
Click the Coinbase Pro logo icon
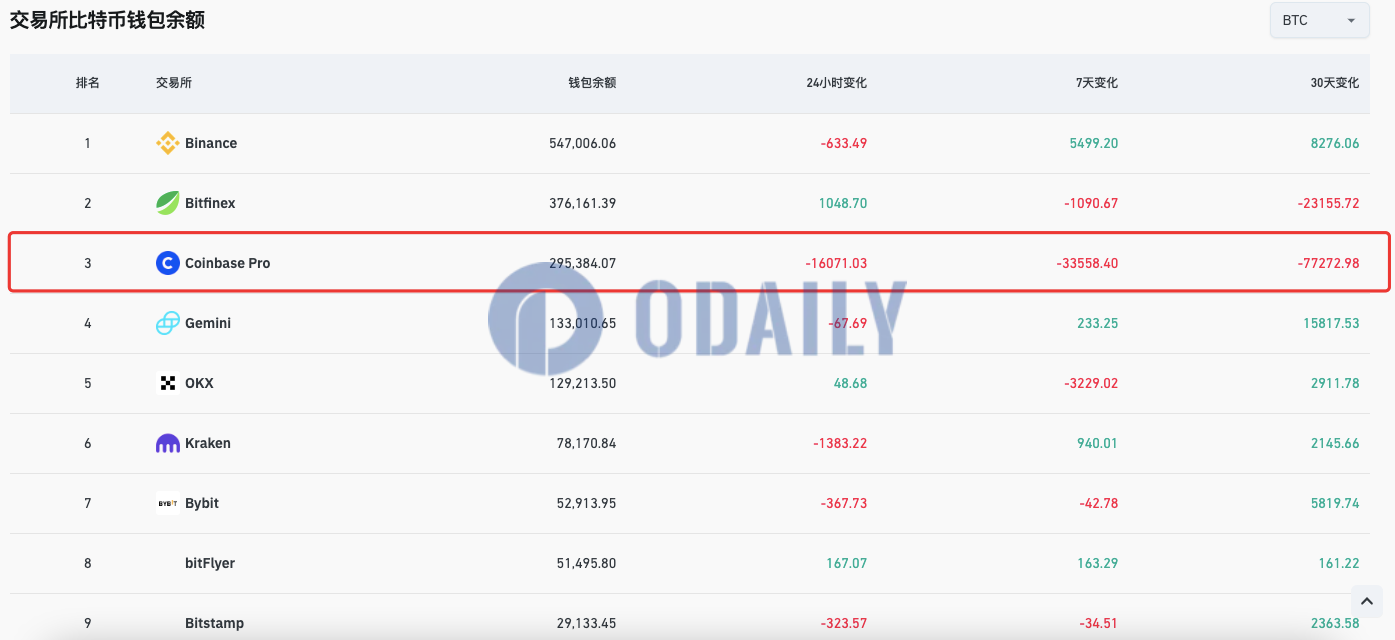point(168,263)
